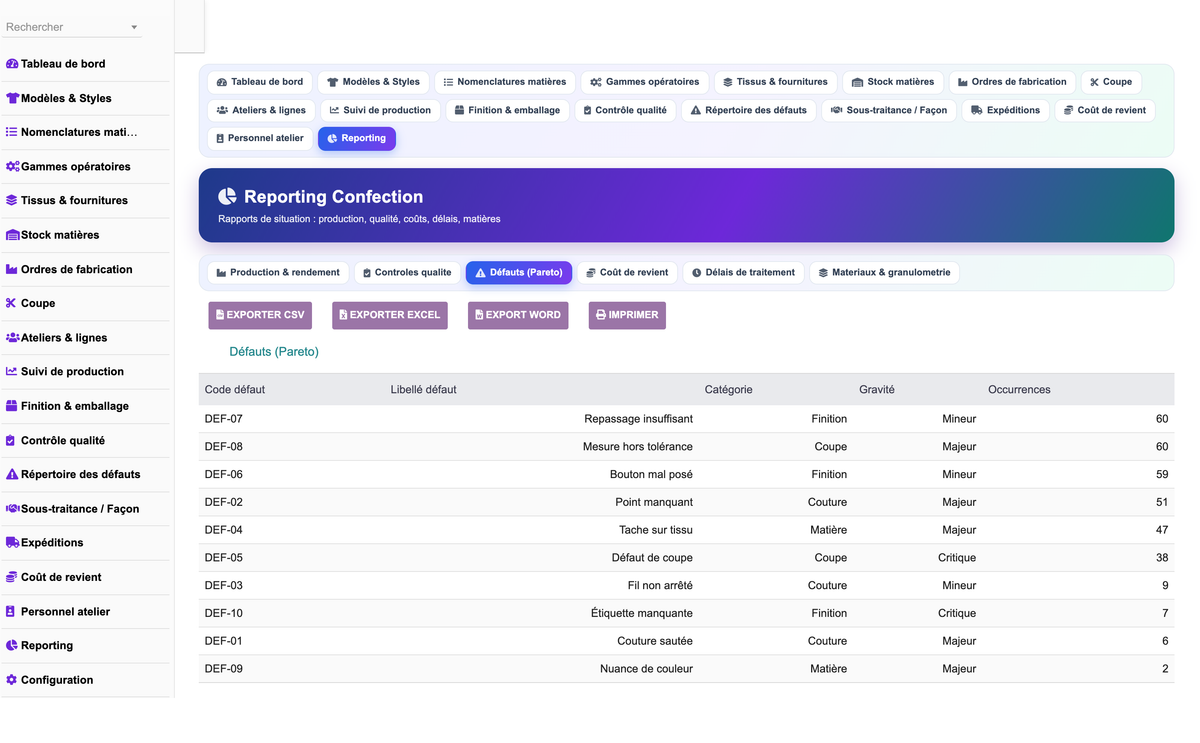Image resolution: width=1200 pixels, height=743 pixels.
Task: Click the Occurrences column header
Action: [x=1019, y=389]
